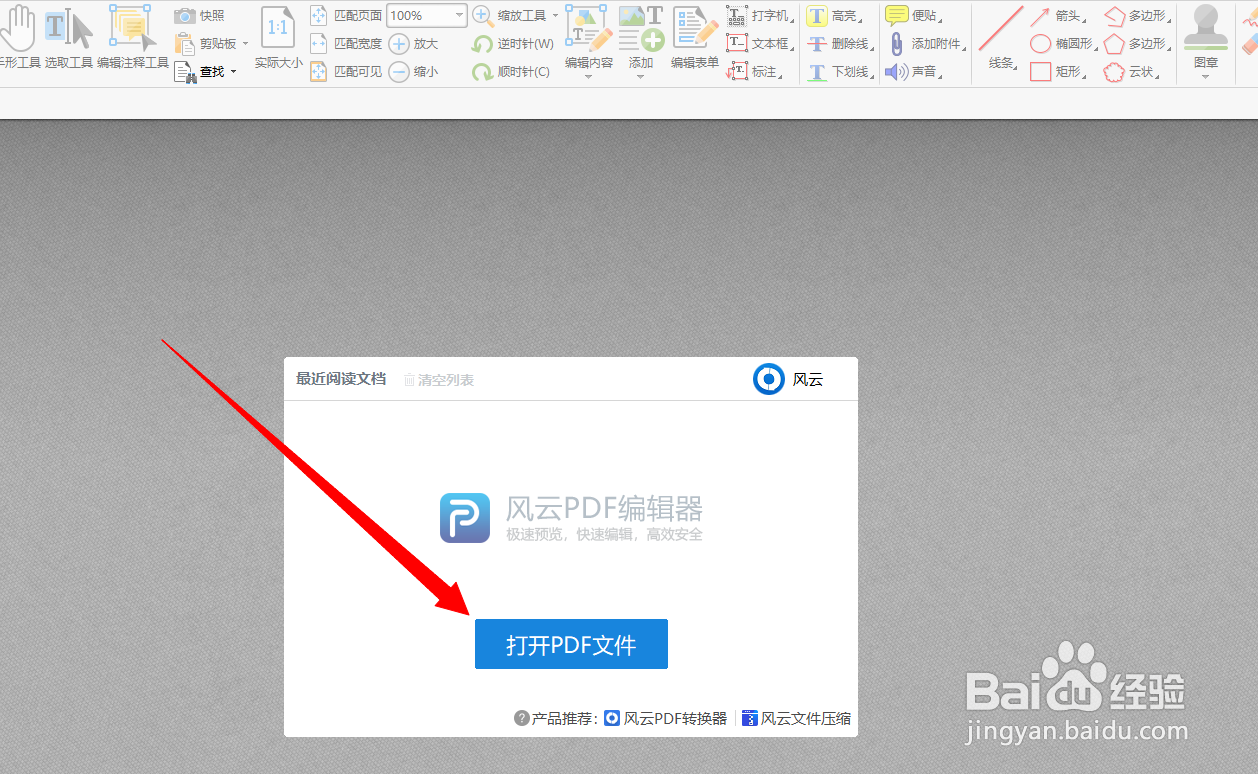
Task: Choose the 编辑注释工具 annotation edit tool
Action: pos(133,37)
